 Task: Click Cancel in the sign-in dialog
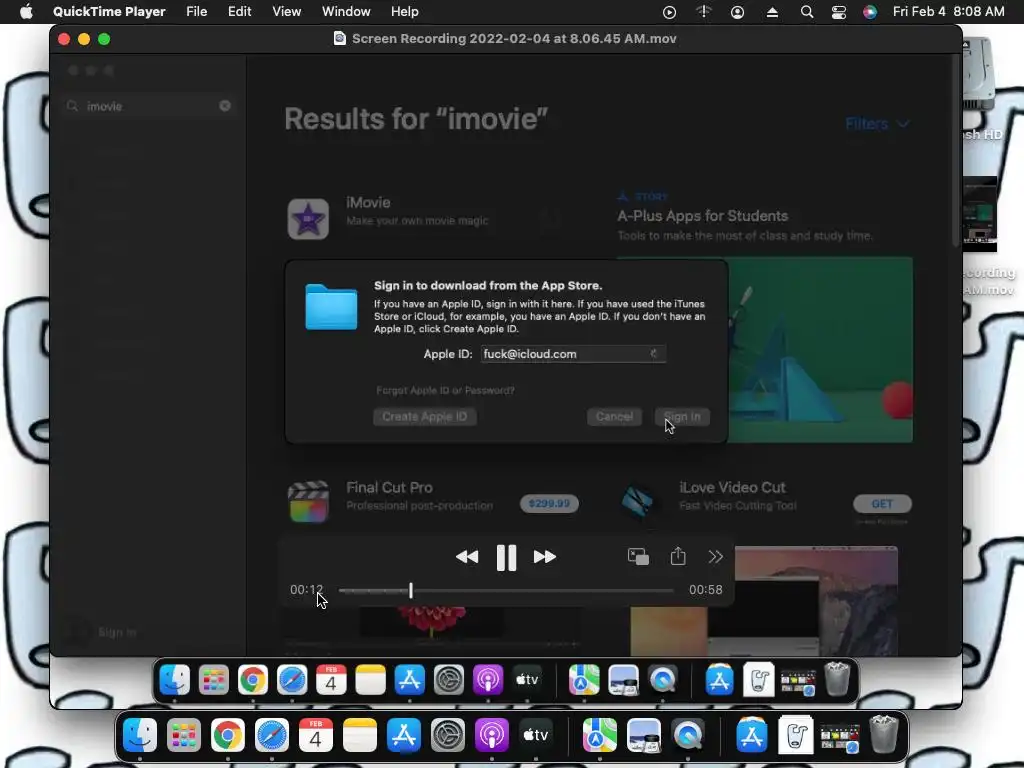[614, 417]
